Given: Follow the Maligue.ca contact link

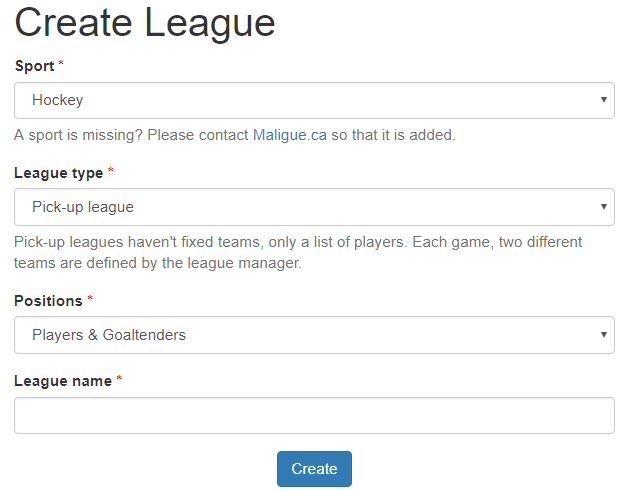Looking at the screenshot, I should pyautogui.click(x=290, y=135).
